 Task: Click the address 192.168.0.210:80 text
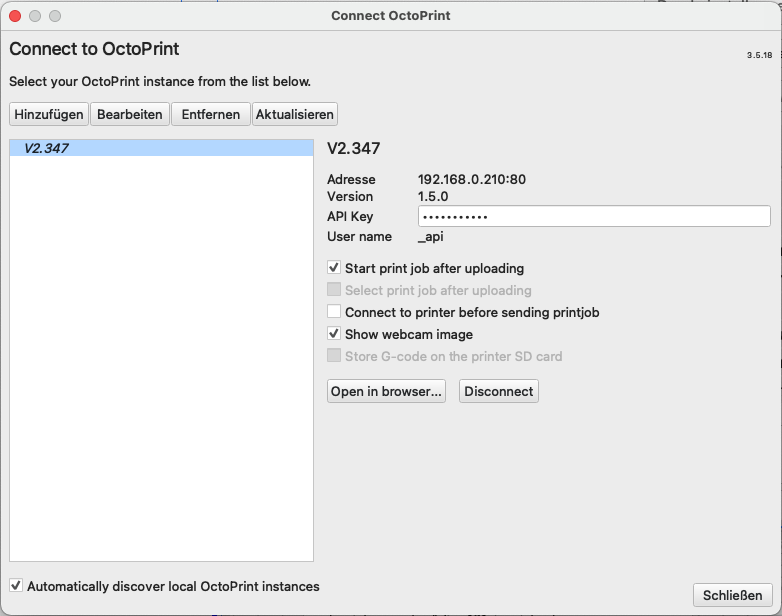[x=471, y=180]
